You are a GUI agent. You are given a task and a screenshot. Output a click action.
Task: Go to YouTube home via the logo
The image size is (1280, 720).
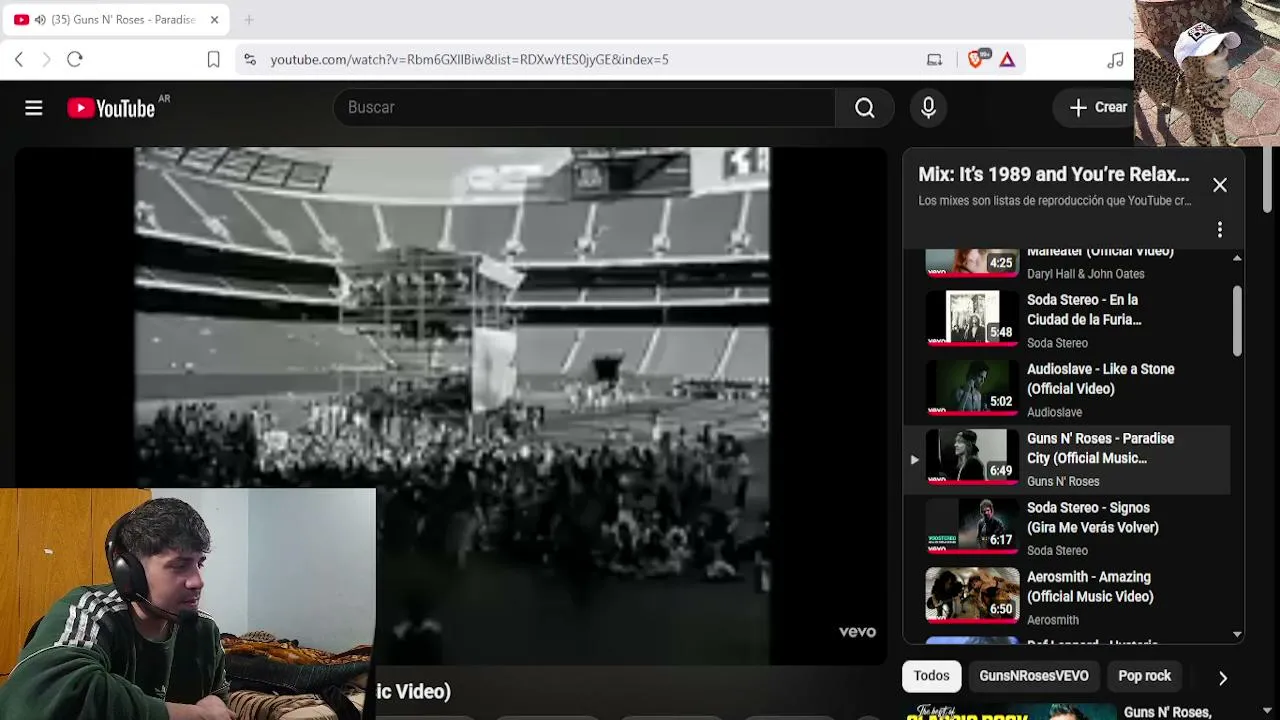pos(111,108)
